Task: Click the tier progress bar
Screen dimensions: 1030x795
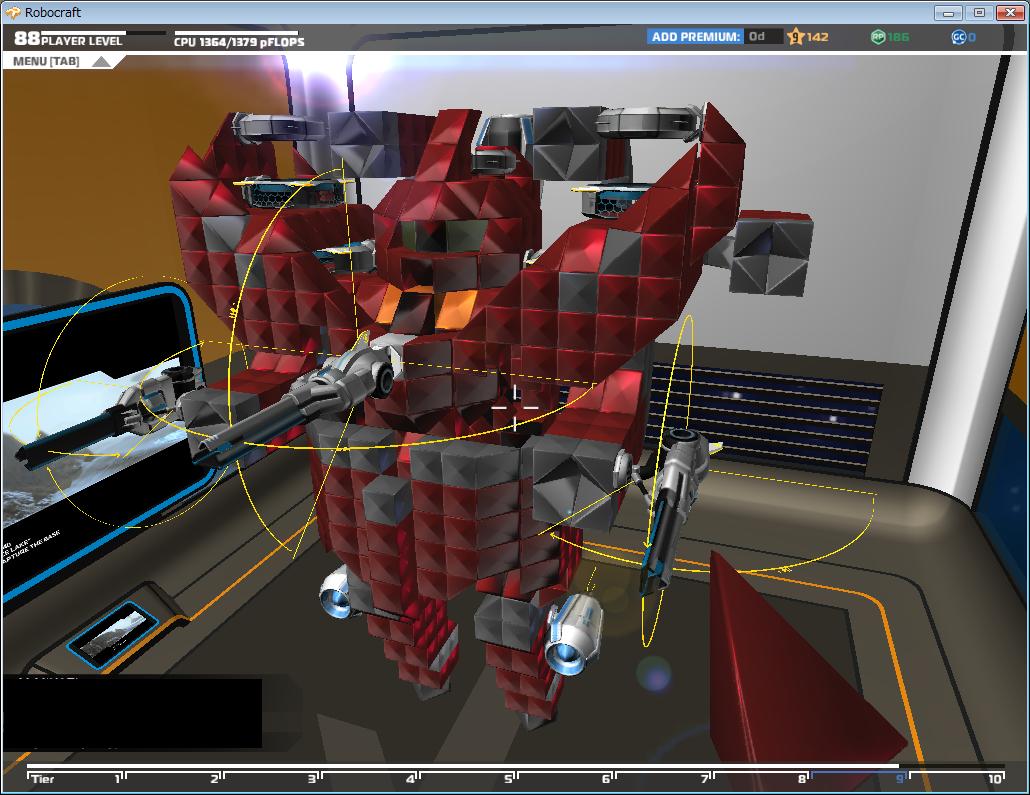Action: [x=515, y=766]
